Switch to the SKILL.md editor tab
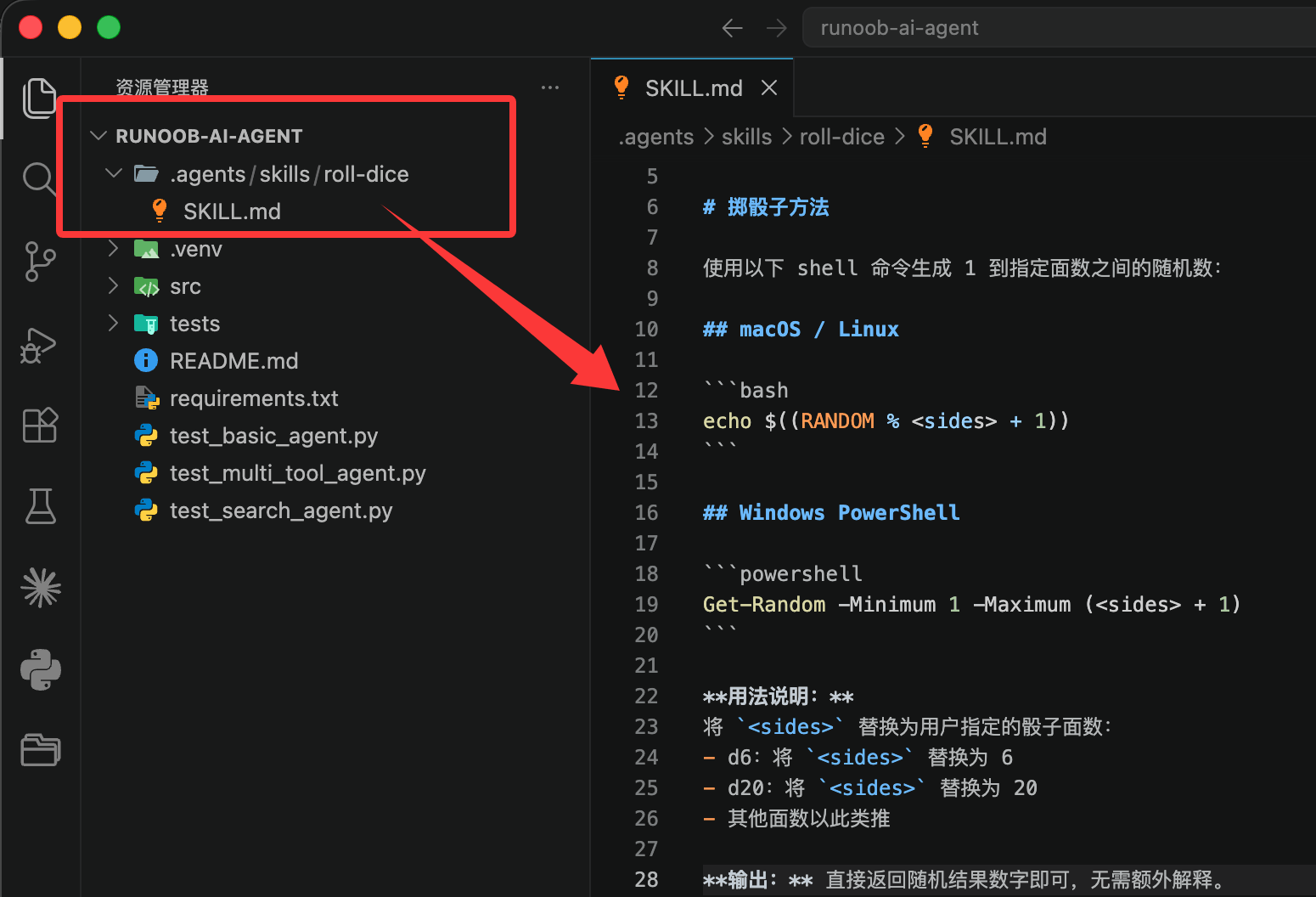The height and width of the screenshot is (897, 1316). [x=692, y=87]
